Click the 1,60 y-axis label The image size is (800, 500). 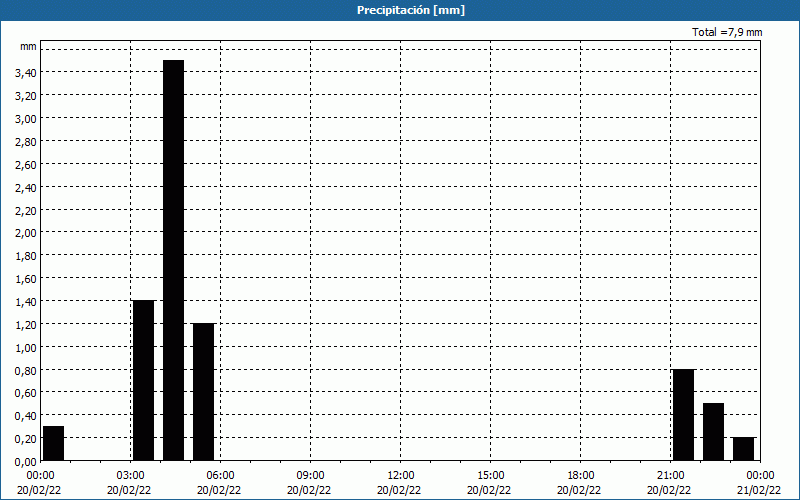tap(26, 279)
